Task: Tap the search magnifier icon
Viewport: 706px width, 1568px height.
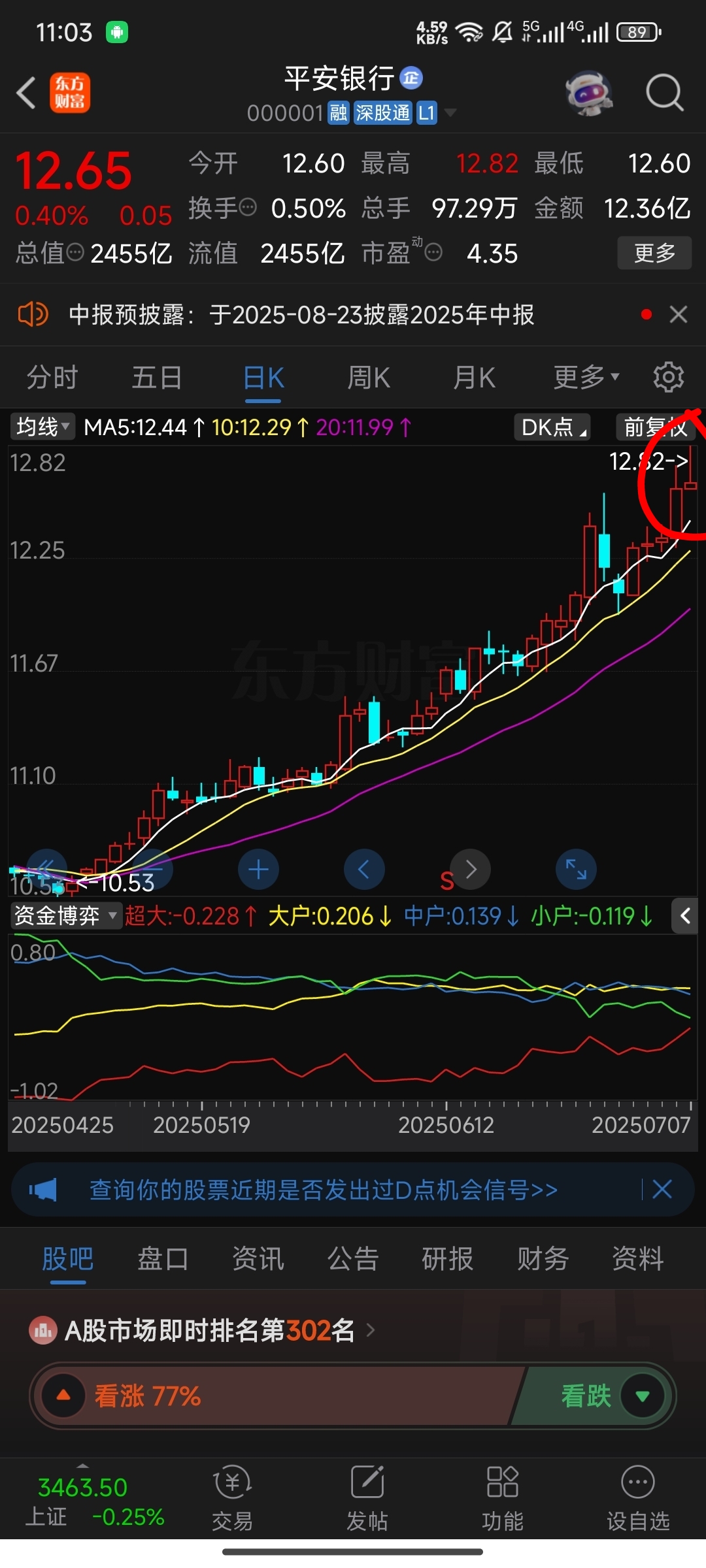Action: [x=665, y=93]
